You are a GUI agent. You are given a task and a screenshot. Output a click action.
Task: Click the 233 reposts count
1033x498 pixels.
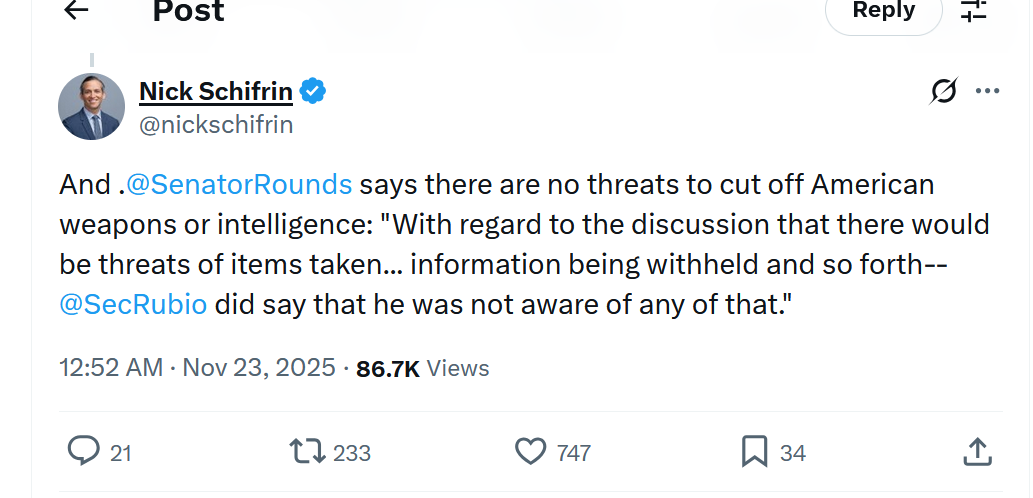(x=352, y=453)
